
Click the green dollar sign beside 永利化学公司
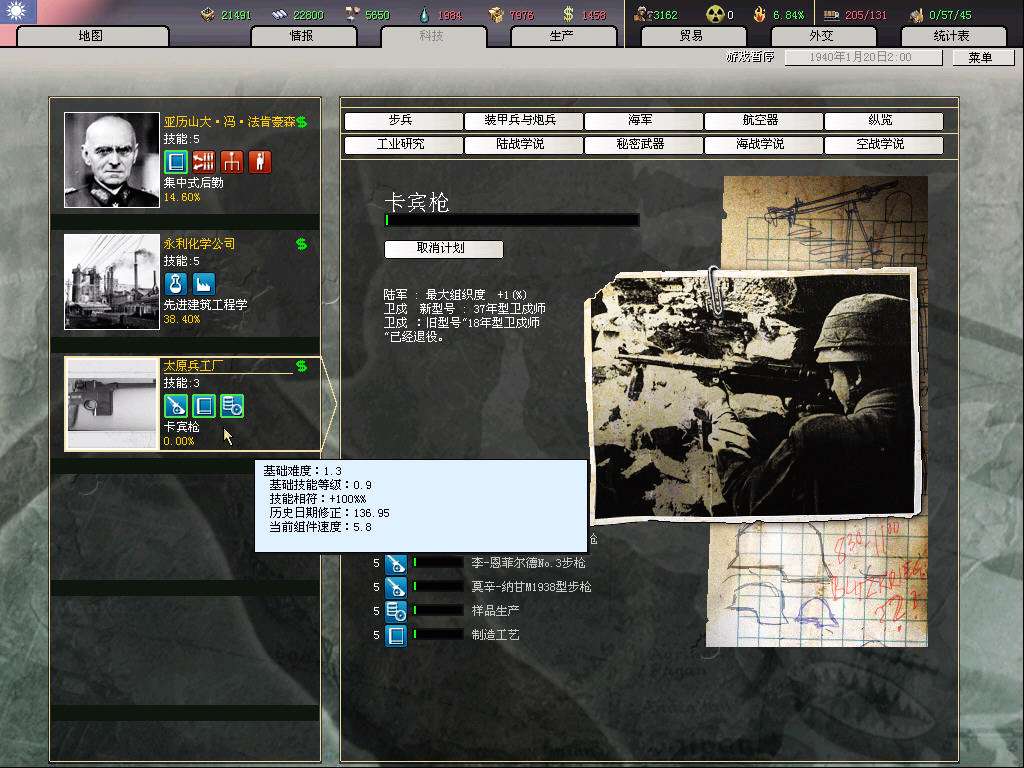302,244
